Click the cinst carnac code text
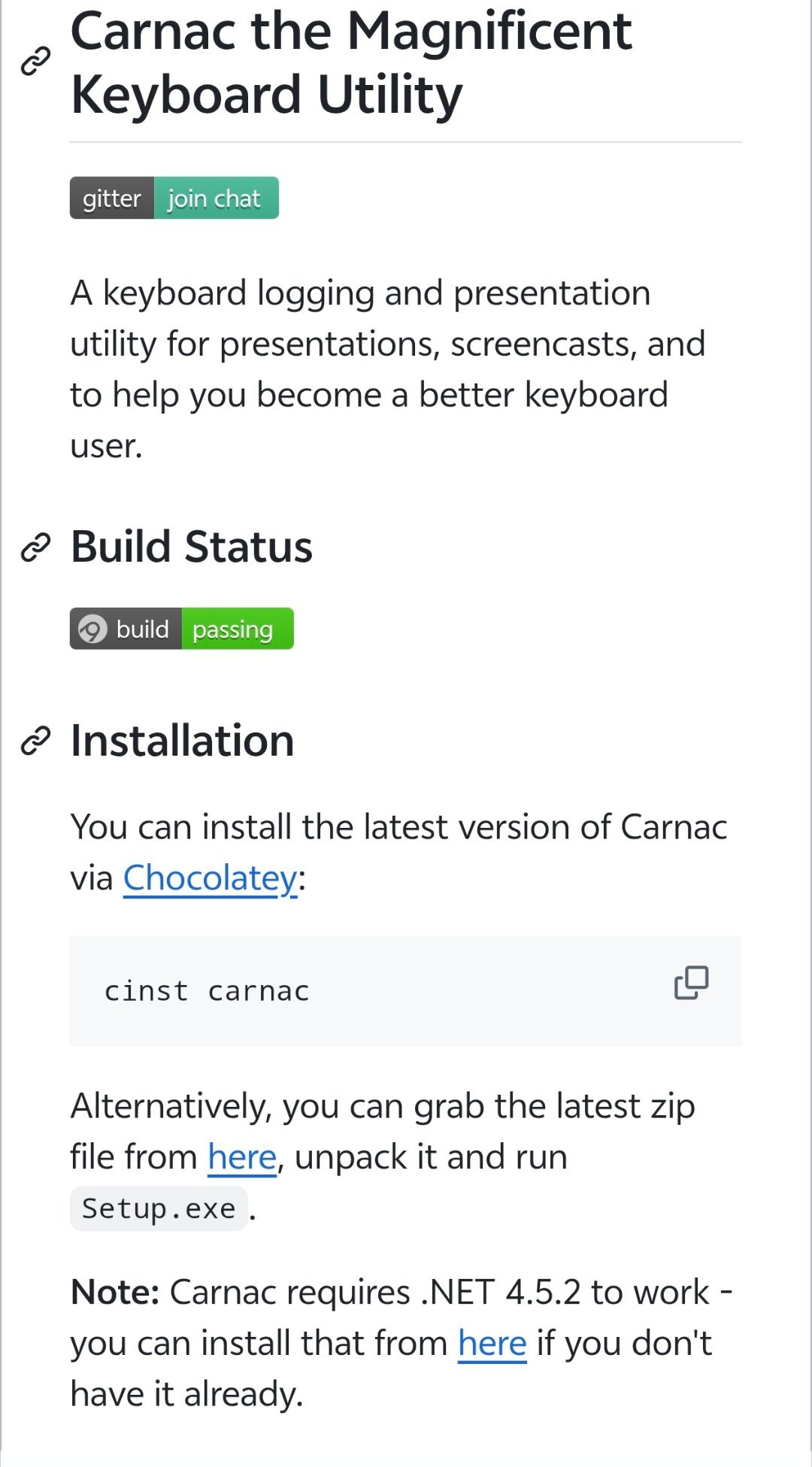812x1467 pixels. click(x=207, y=992)
